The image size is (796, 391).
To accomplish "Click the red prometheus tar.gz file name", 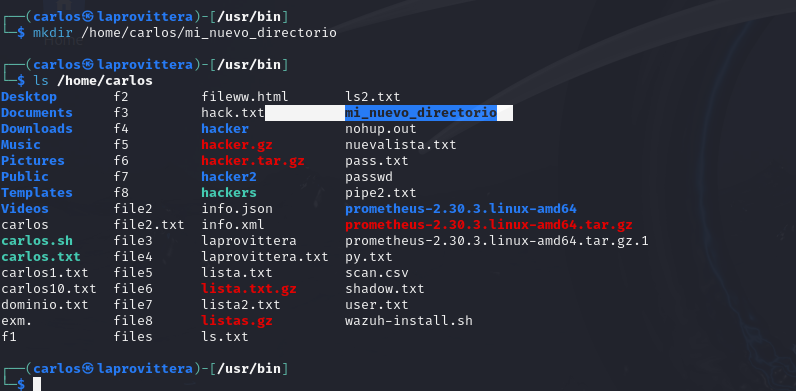I will pyautogui.click(x=489, y=224).
